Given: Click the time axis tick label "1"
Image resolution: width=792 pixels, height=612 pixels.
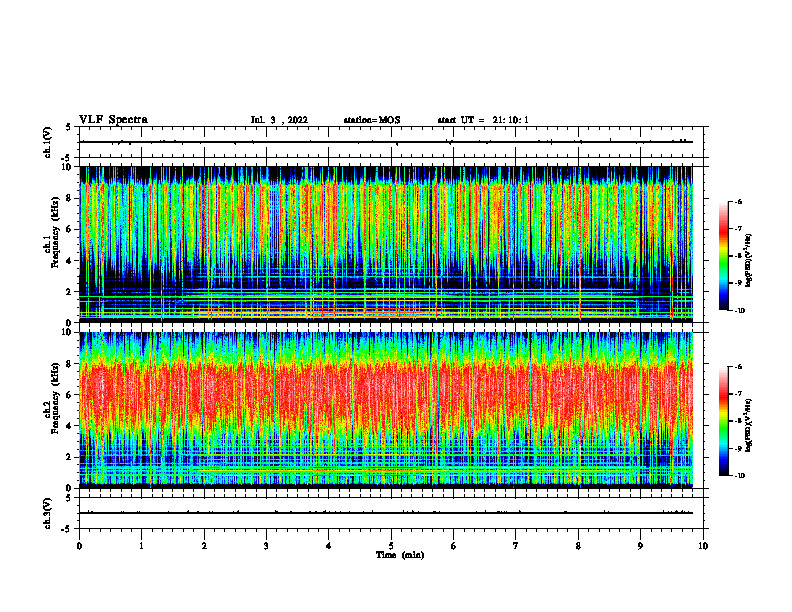Looking at the screenshot, I should [x=141, y=546].
